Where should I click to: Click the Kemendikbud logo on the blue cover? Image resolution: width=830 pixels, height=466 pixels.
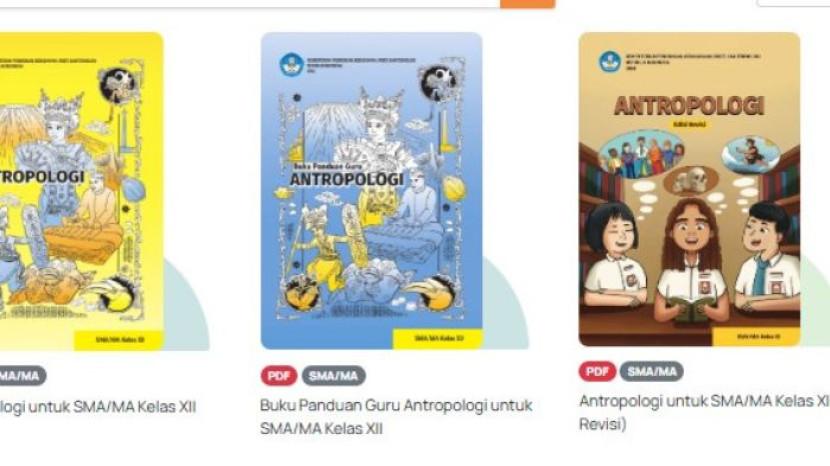[291, 65]
